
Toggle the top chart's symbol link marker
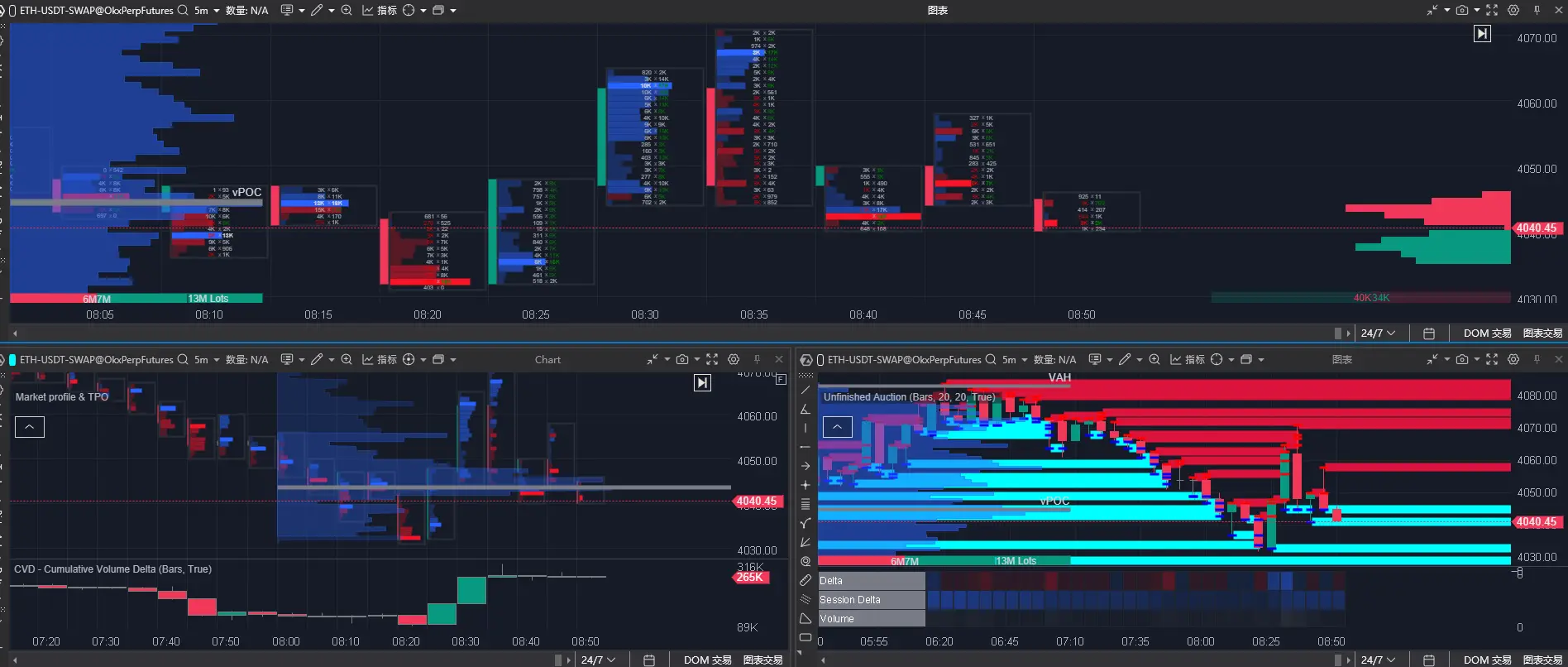(x=12, y=11)
